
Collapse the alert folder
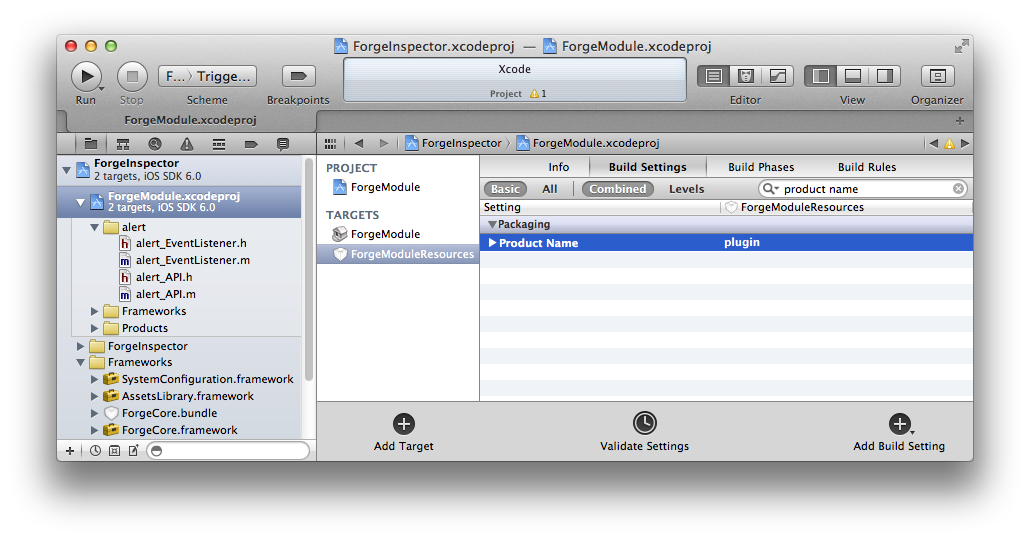pyautogui.click(x=95, y=227)
